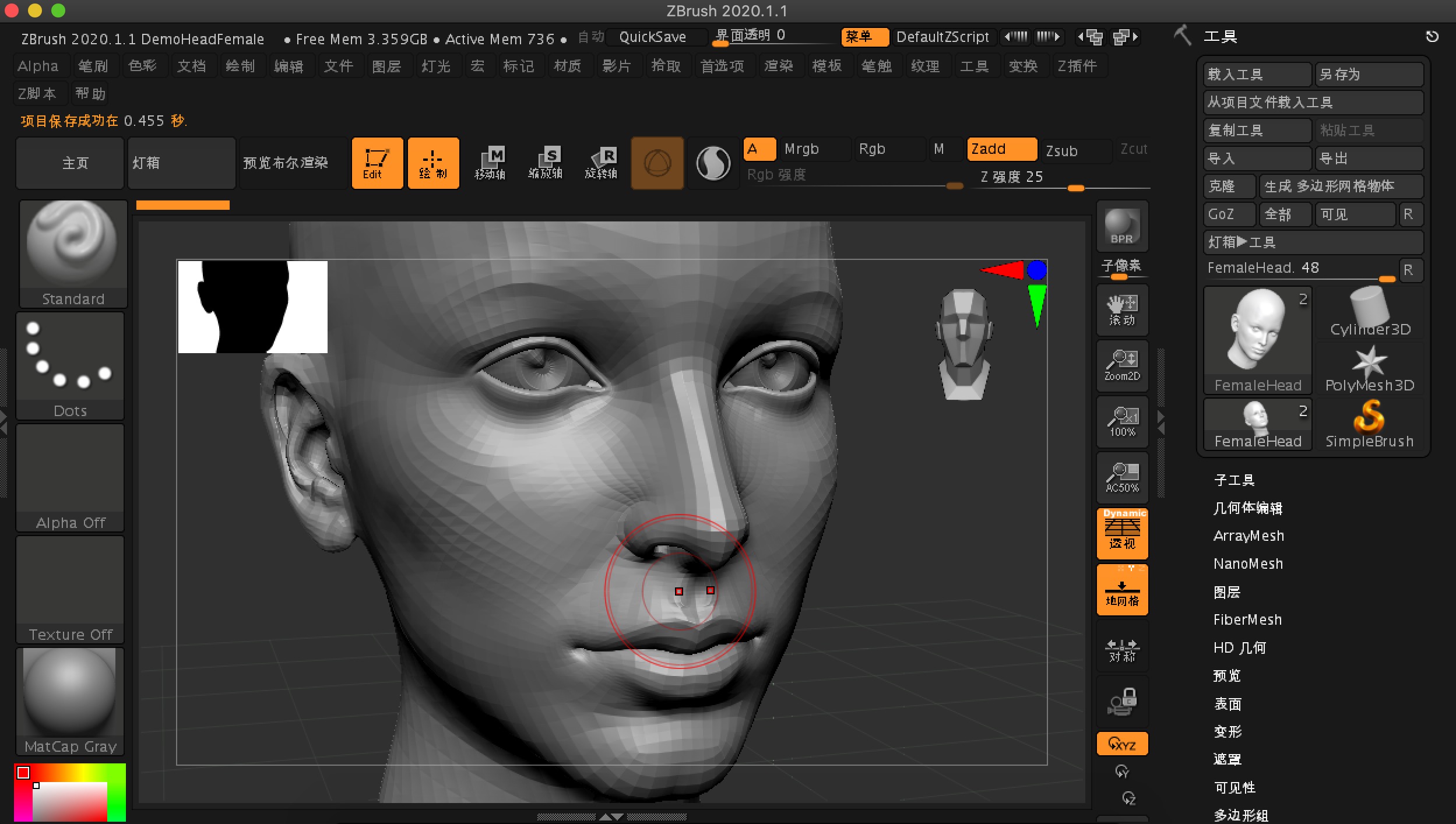The image size is (1456, 824).
Task: Open the Dots stroke selector
Action: coord(70,365)
